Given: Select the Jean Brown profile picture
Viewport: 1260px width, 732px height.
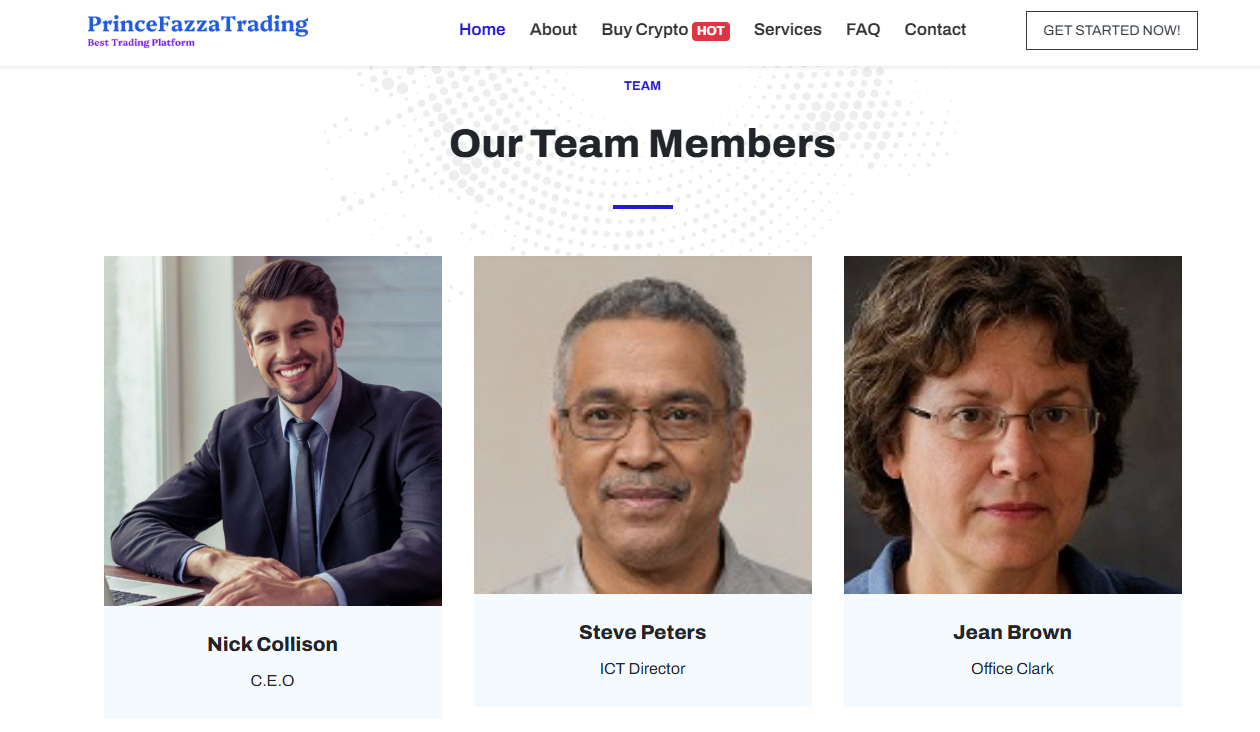Looking at the screenshot, I should [1013, 424].
